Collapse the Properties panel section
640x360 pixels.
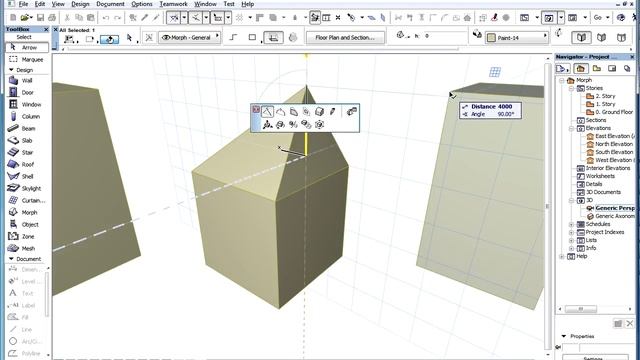pyautogui.click(x=564, y=336)
